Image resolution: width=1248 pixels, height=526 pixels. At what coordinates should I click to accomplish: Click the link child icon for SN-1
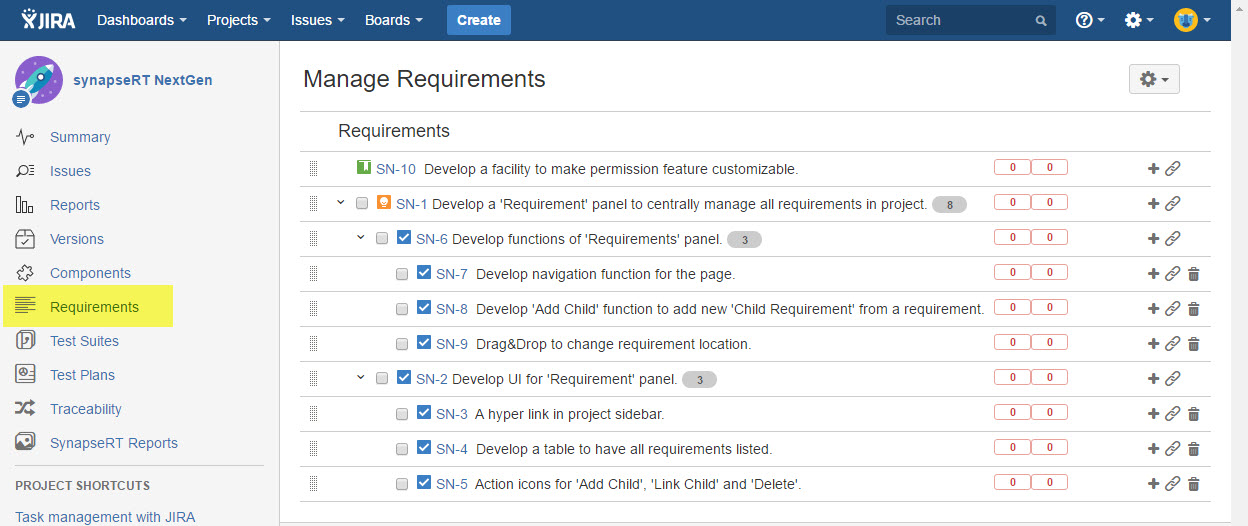(x=1173, y=204)
